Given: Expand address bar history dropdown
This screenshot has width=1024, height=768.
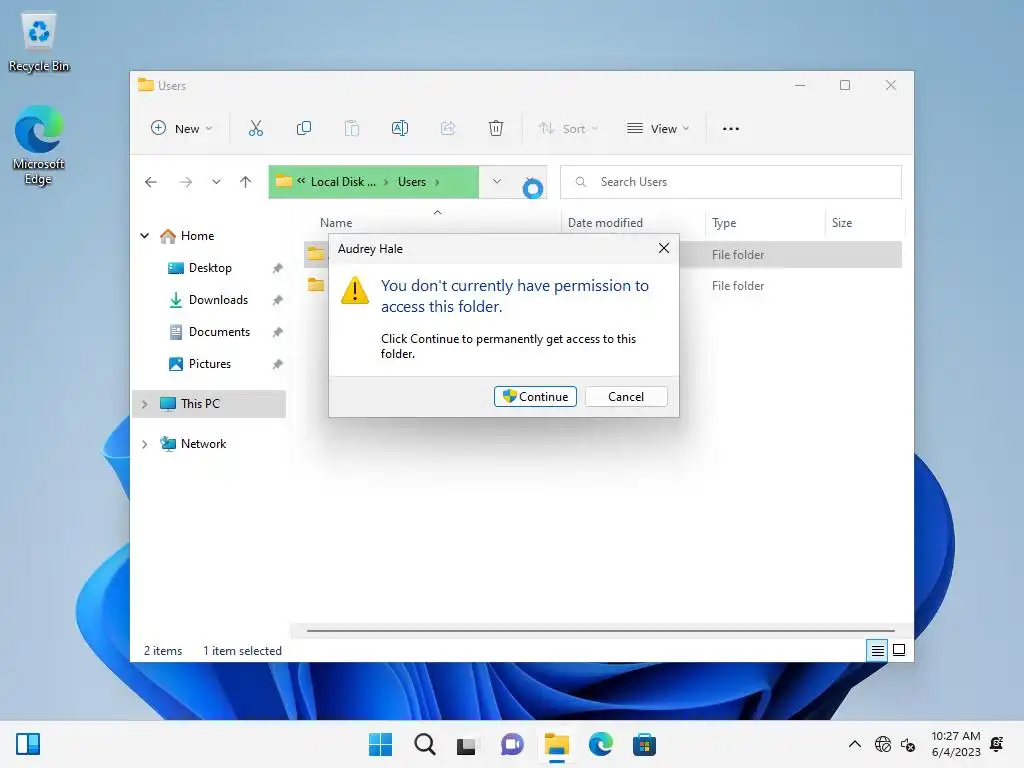Looking at the screenshot, I should click(x=496, y=182).
